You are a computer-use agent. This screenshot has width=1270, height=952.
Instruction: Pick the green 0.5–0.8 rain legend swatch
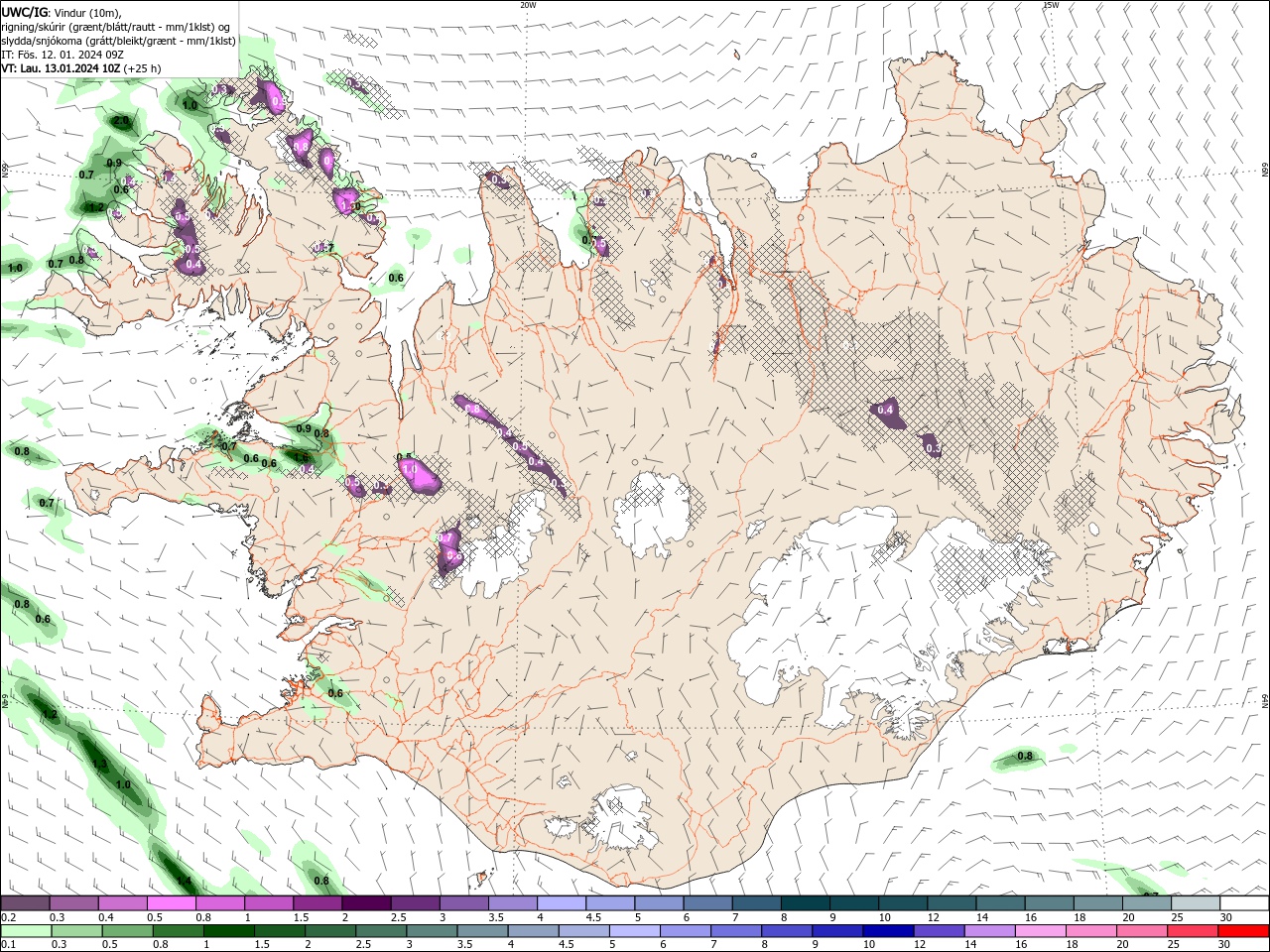click(128, 931)
